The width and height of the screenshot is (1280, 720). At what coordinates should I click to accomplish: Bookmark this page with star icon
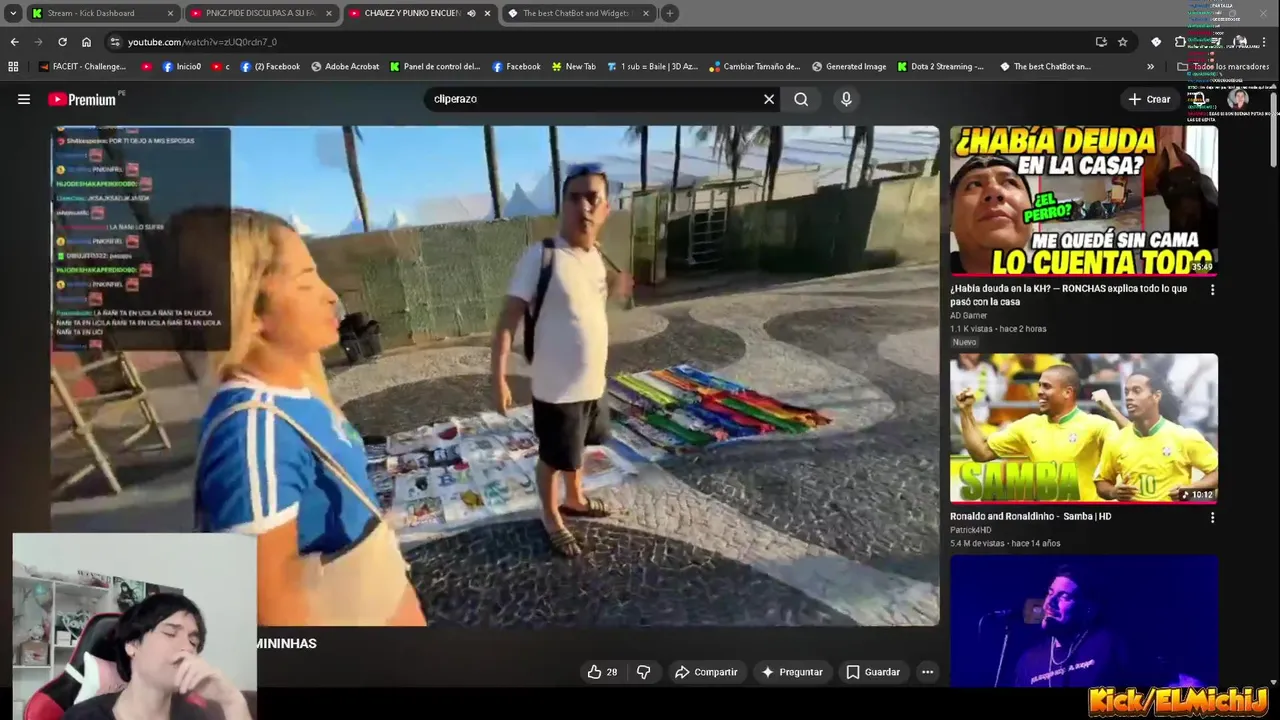[1123, 42]
